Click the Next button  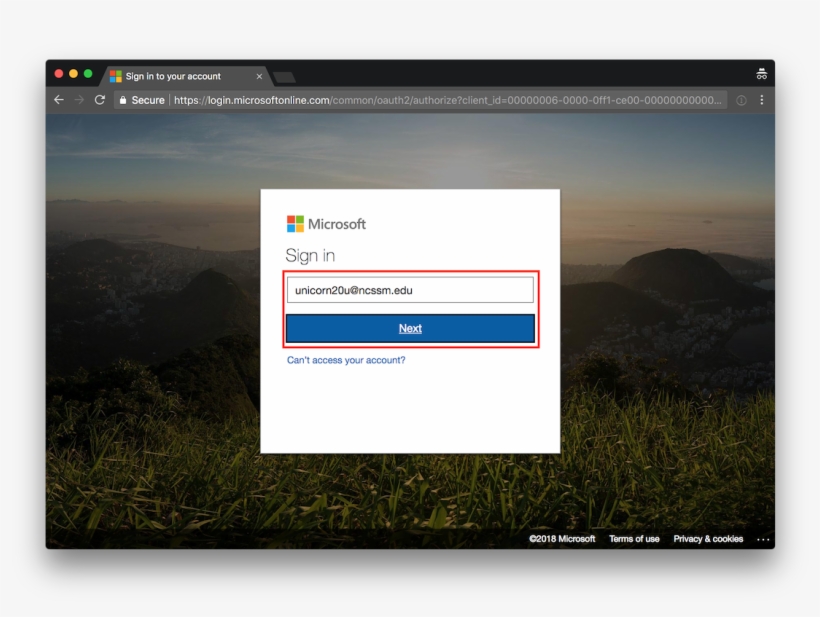410,327
